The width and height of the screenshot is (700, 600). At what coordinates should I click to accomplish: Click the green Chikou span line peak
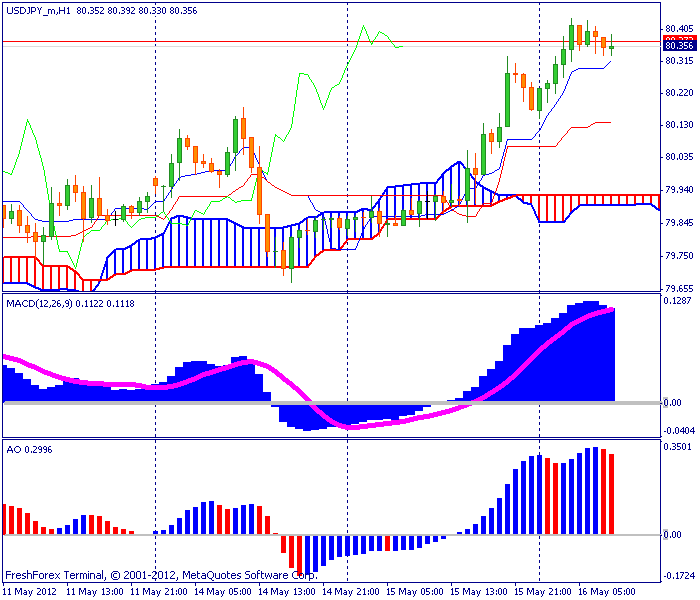pyautogui.click(x=363, y=27)
